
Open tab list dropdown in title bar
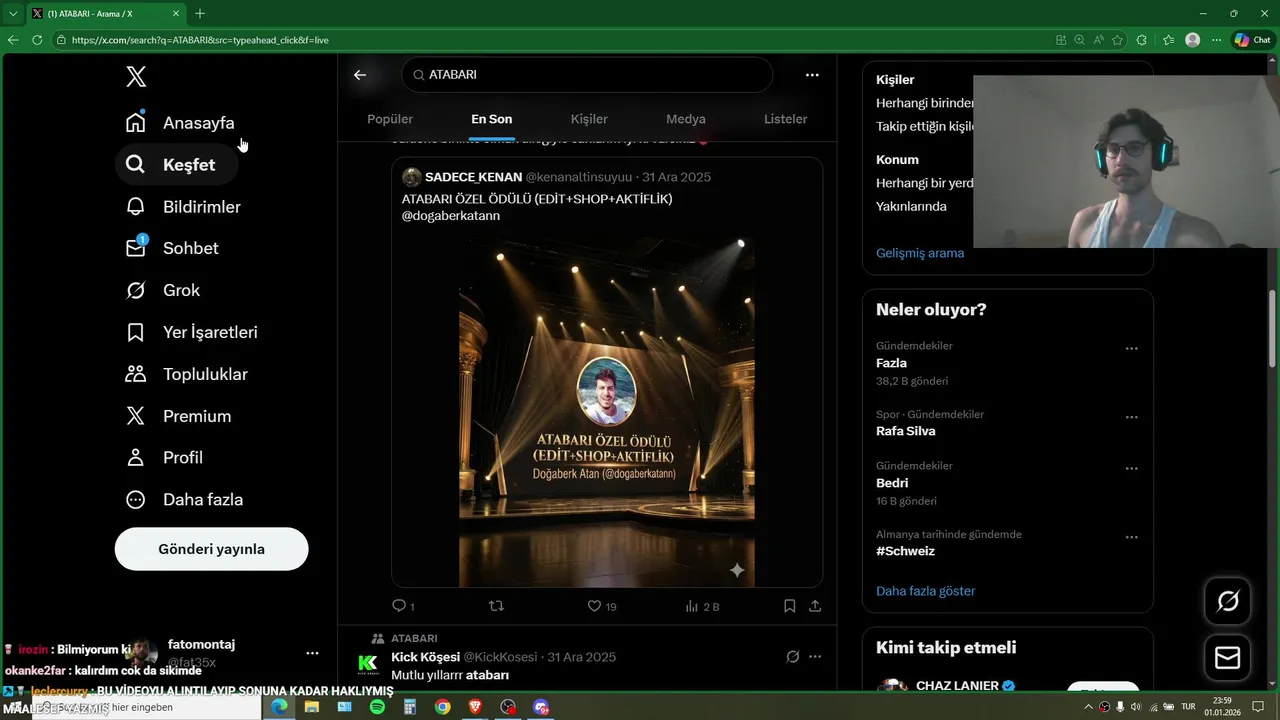pyautogui.click(x=13, y=13)
